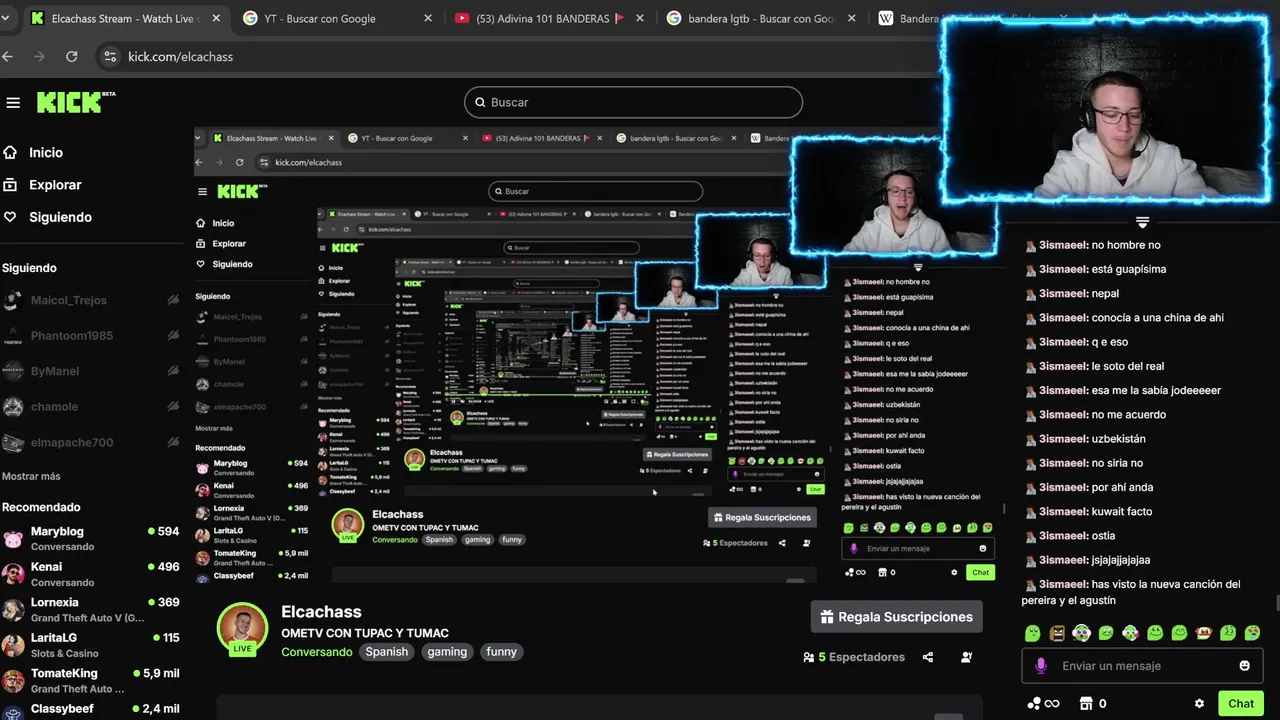Expand following list with Mostrar más
The width and height of the screenshot is (1280, 720).
coord(31,476)
